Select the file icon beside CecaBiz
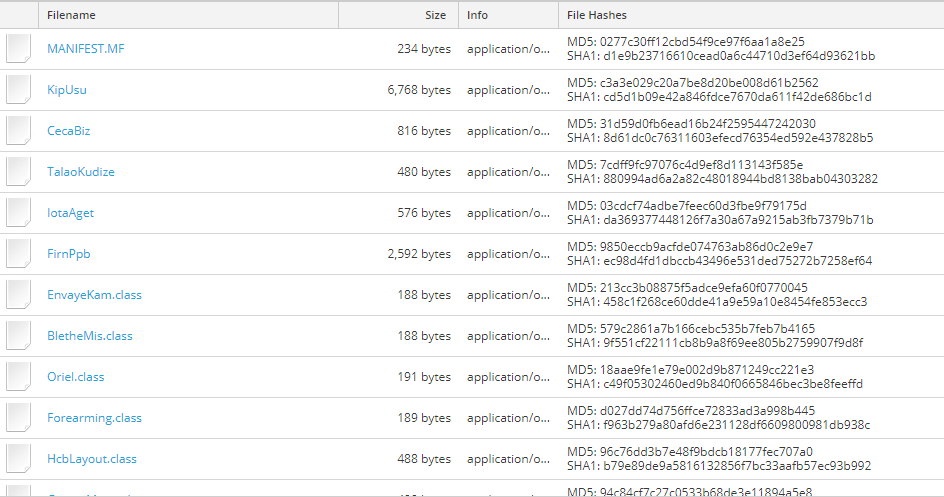Viewport: 944px width, 497px height. [19, 131]
